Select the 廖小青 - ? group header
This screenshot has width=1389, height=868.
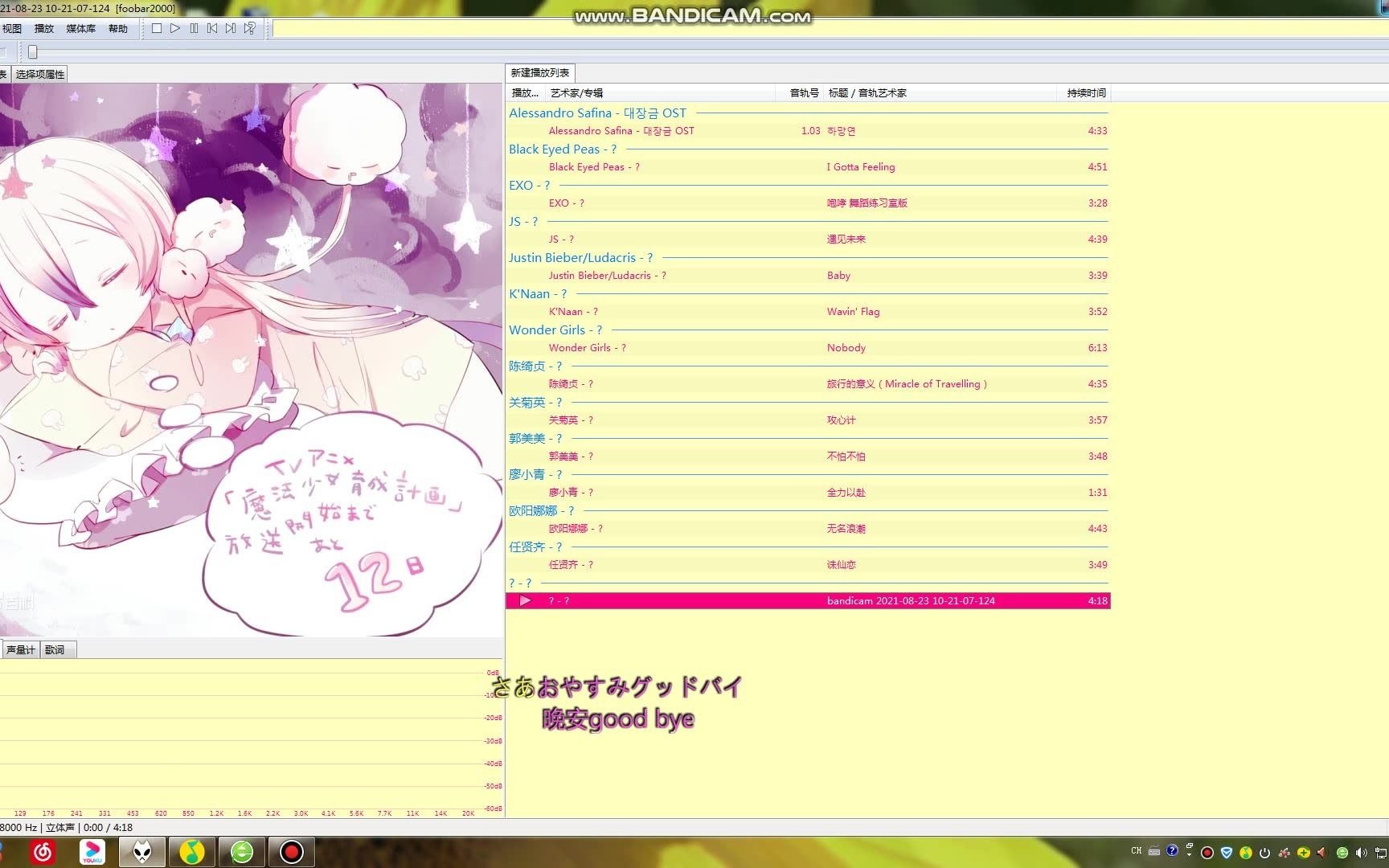[535, 475]
